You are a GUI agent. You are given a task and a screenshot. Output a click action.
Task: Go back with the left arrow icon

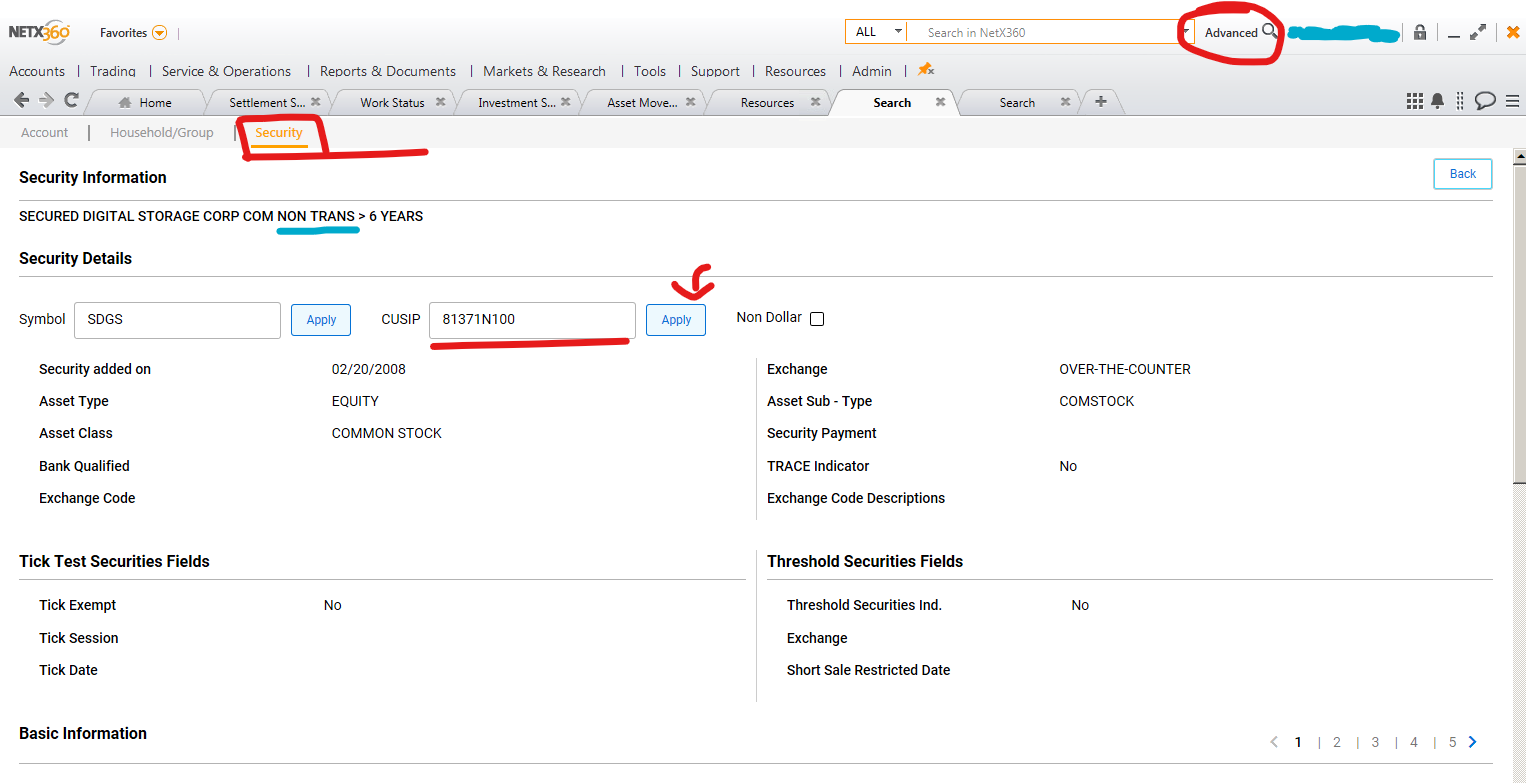click(21, 100)
